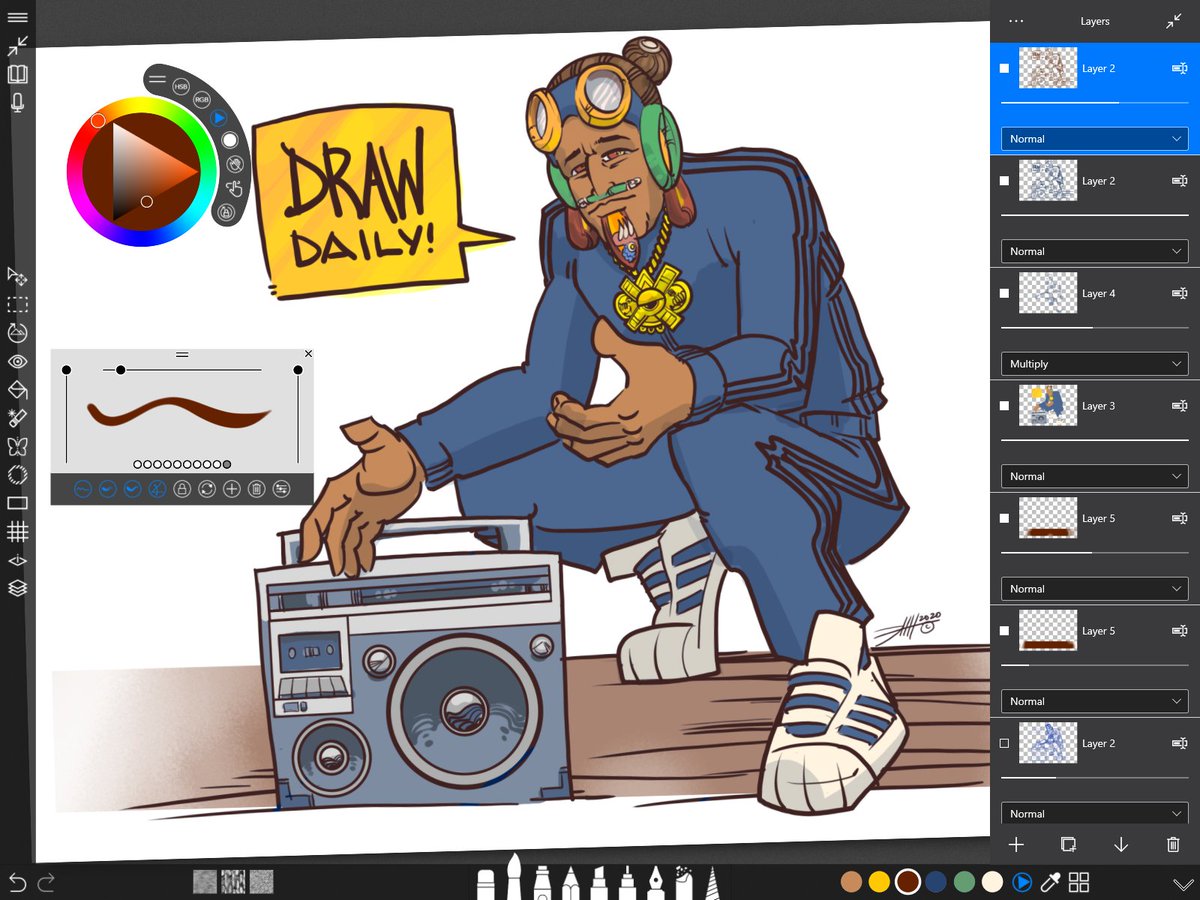
Task: Toggle visibility checkbox of Layer 4
Action: (1005, 294)
